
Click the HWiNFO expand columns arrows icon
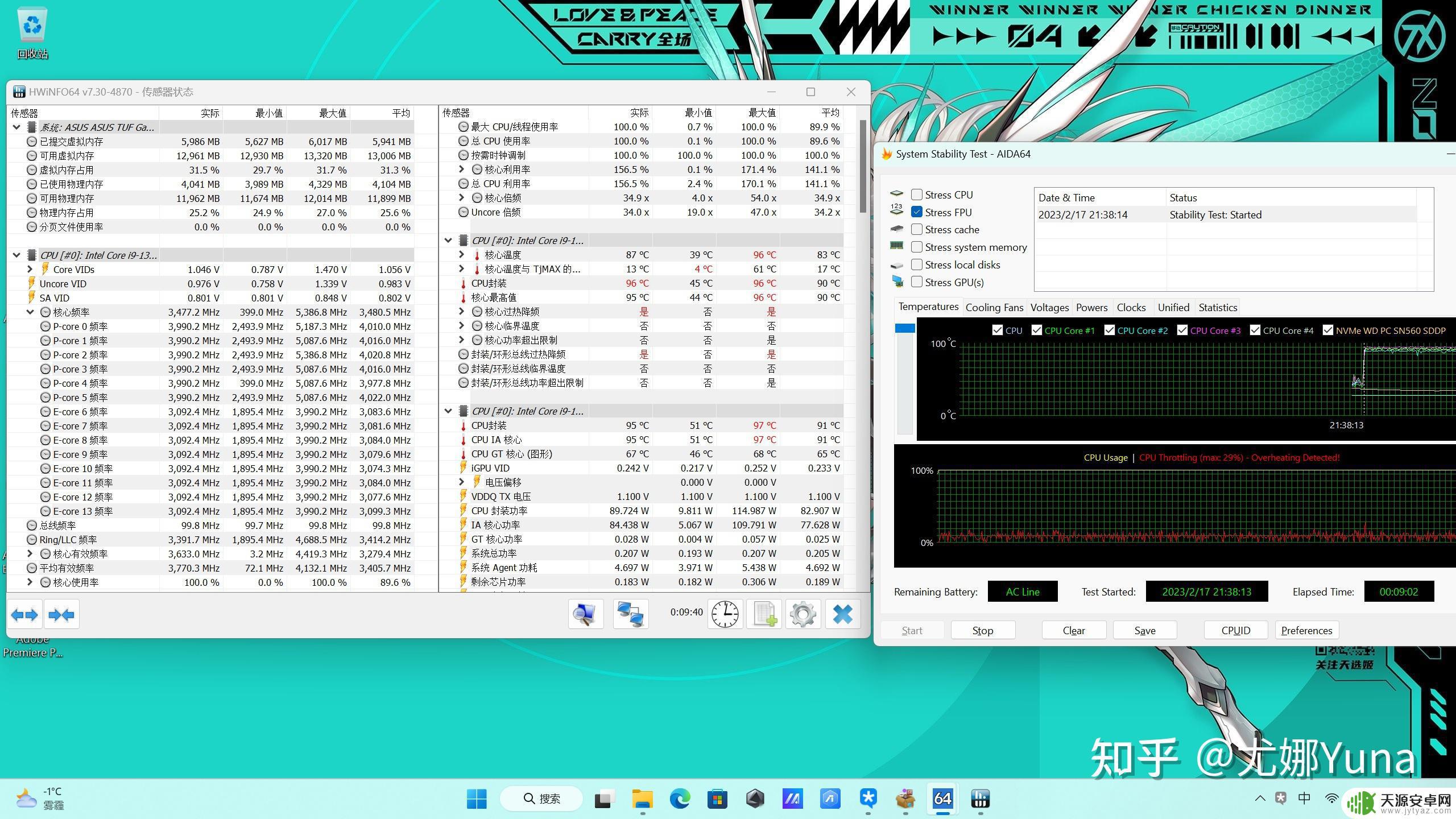coord(24,614)
